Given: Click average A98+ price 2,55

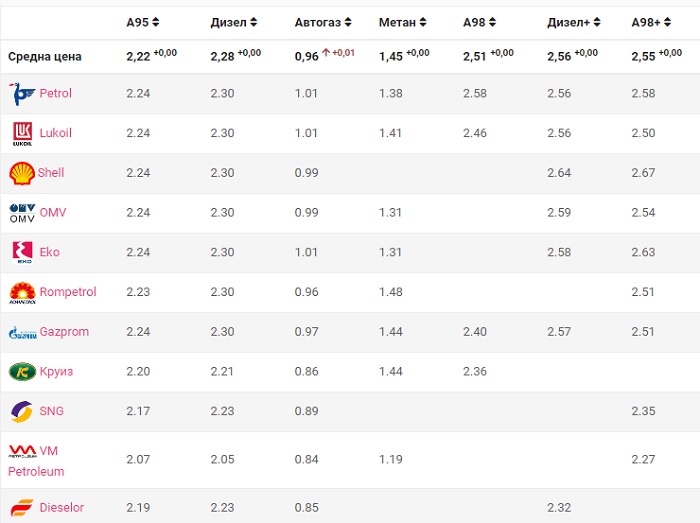Looking at the screenshot, I should pyautogui.click(x=643, y=57).
